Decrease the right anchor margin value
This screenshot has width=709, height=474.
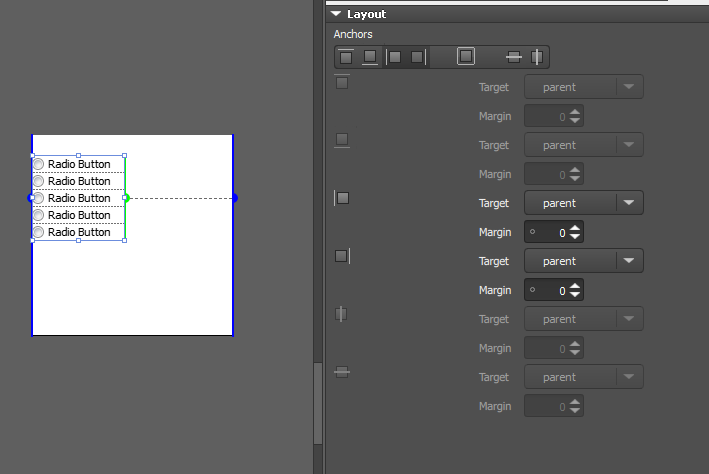pyautogui.click(x=575, y=295)
